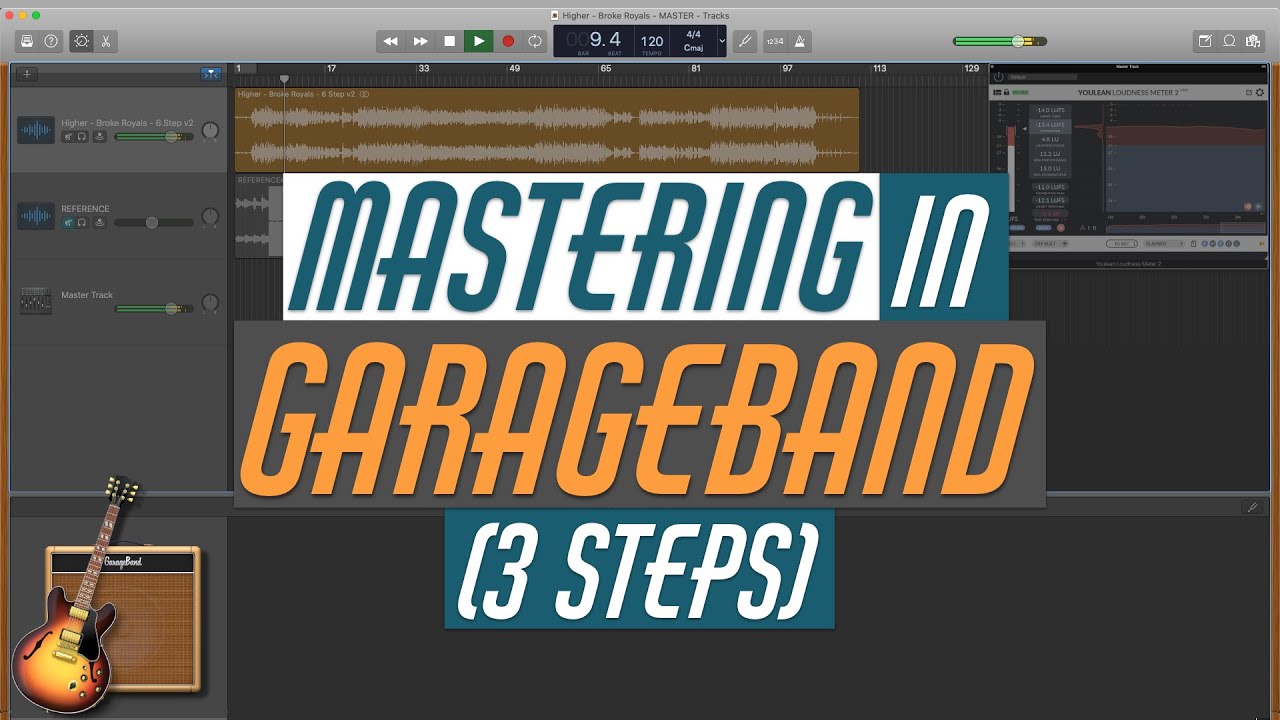Viewport: 1280px width, 720px height.
Task: Toggle the metronome click
Action: pyautogui.click(x=800, y=41)
